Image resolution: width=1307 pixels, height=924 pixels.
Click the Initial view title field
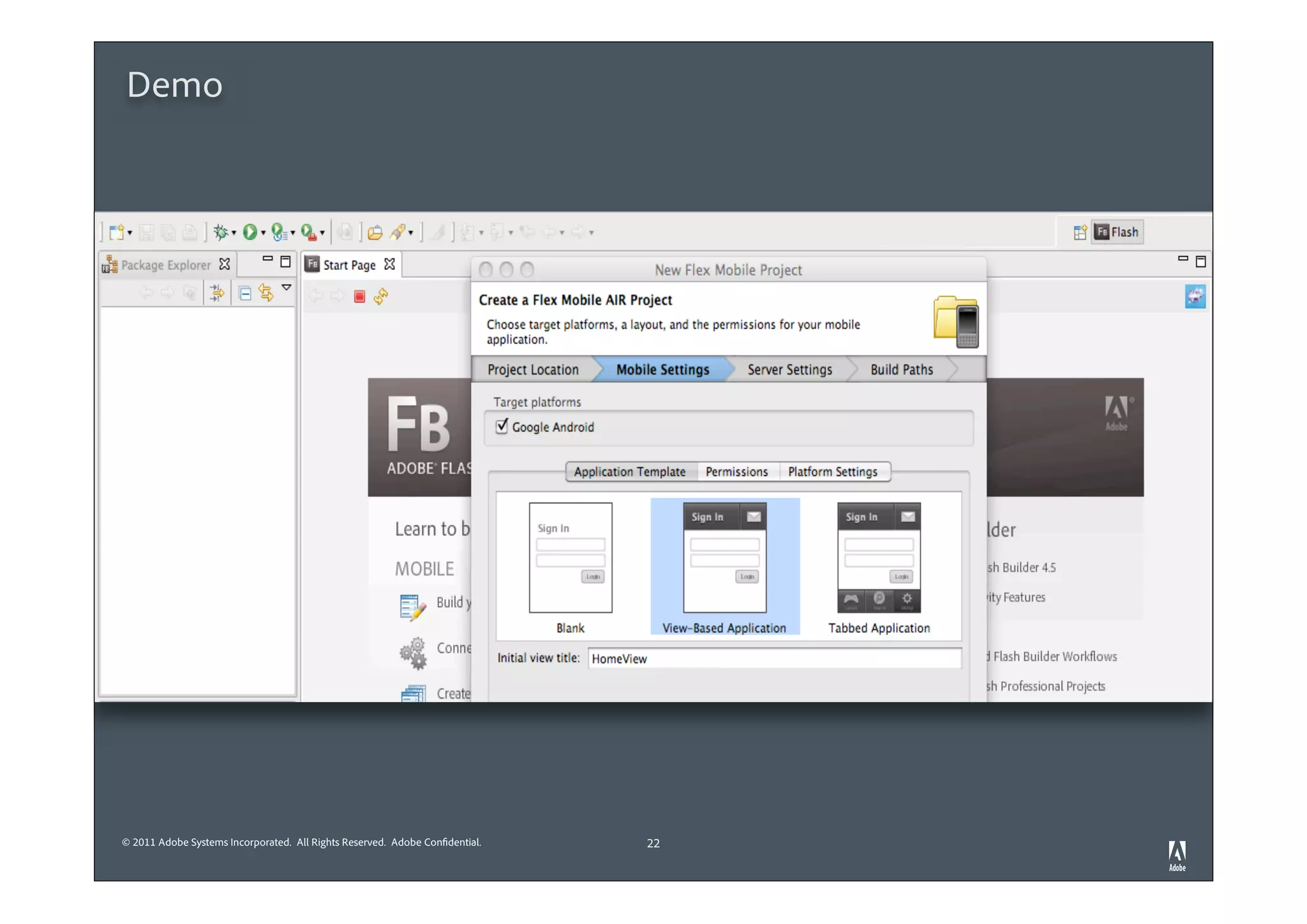[774, 659]
